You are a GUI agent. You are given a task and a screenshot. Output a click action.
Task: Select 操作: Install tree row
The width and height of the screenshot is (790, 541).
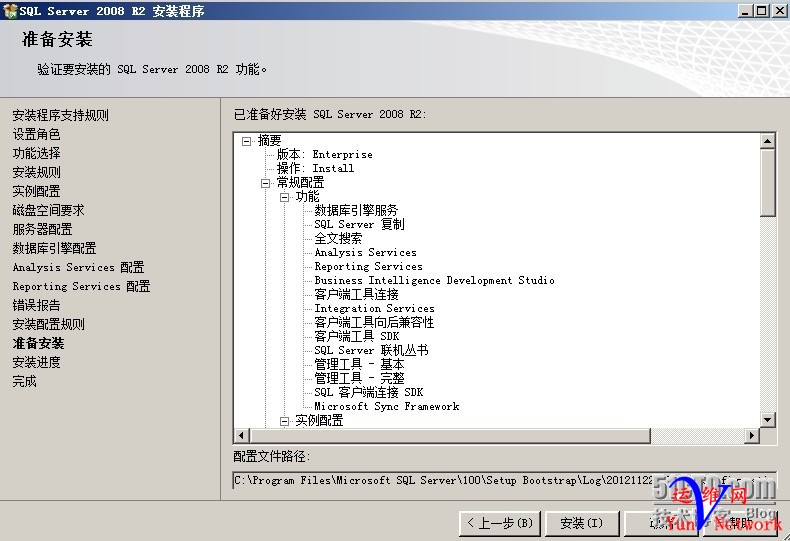[x=315, y=169]
